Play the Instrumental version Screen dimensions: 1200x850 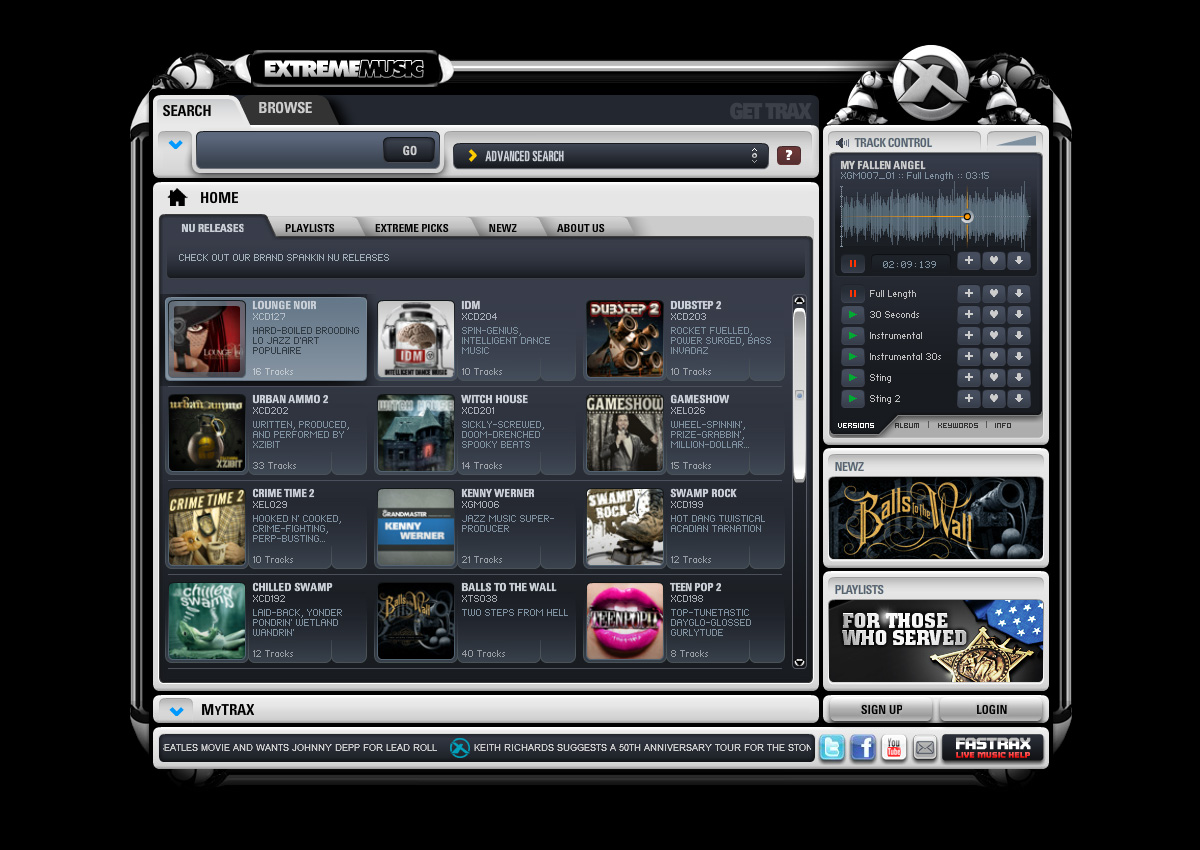853,336
